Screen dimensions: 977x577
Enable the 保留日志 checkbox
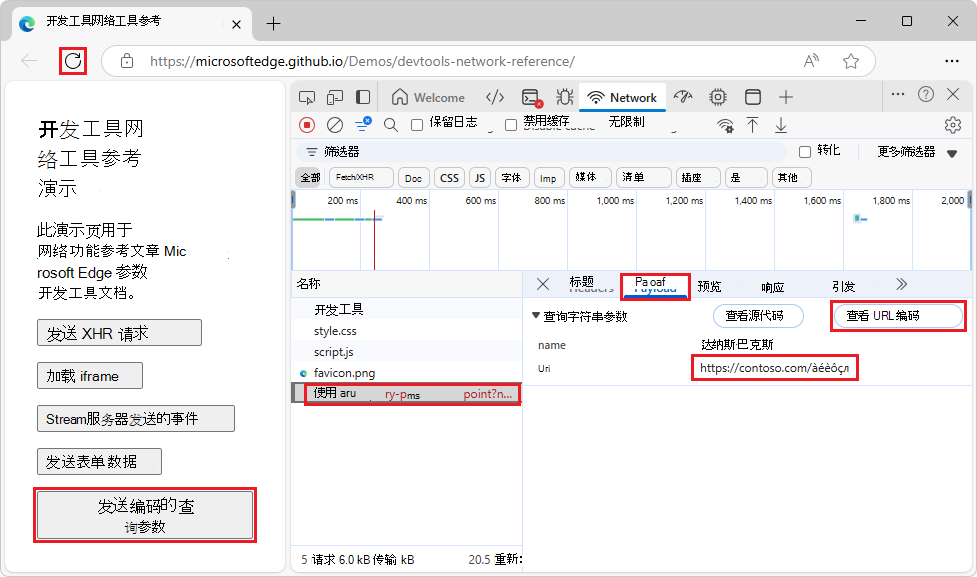coord(417,125)
